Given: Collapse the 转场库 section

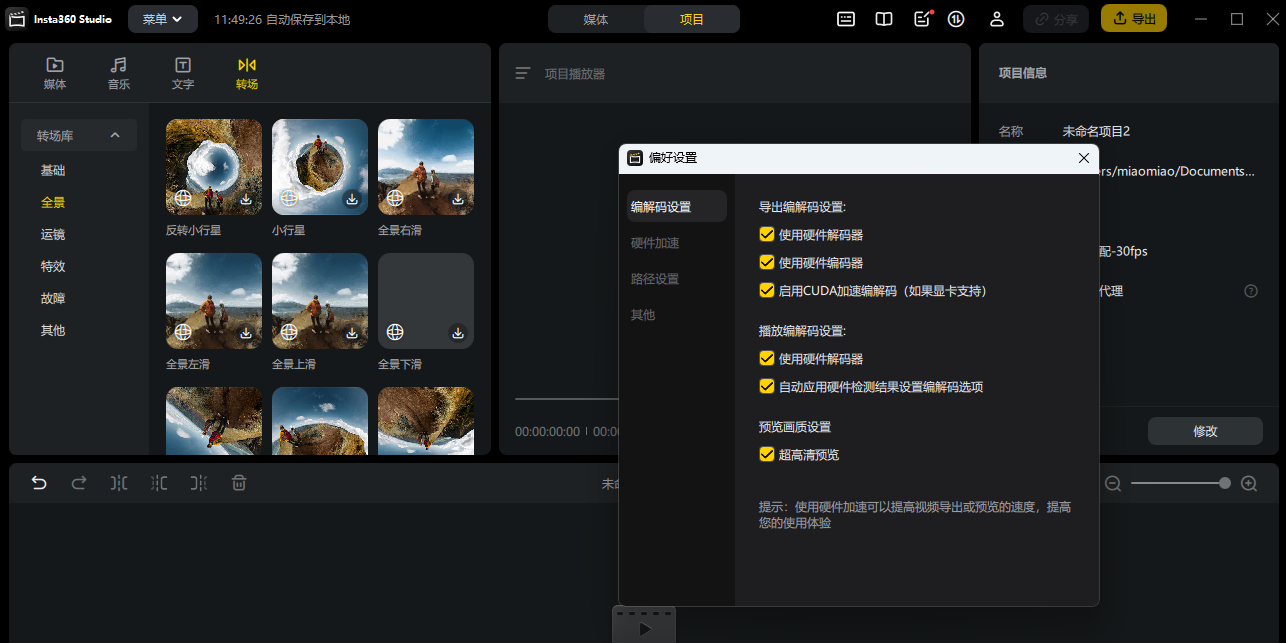Looking at the screenshot, I should (x=115, y=136).
